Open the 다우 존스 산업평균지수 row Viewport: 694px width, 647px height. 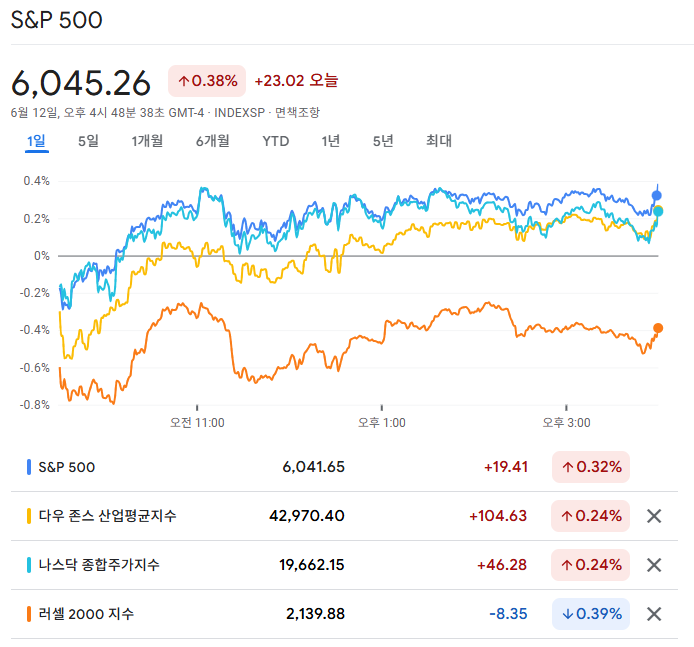coord(344,516)
